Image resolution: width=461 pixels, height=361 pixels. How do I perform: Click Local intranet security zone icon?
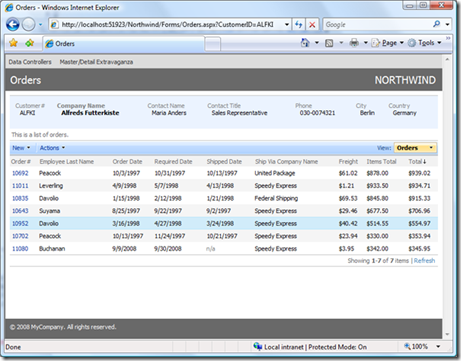click(x=257, y=346)
